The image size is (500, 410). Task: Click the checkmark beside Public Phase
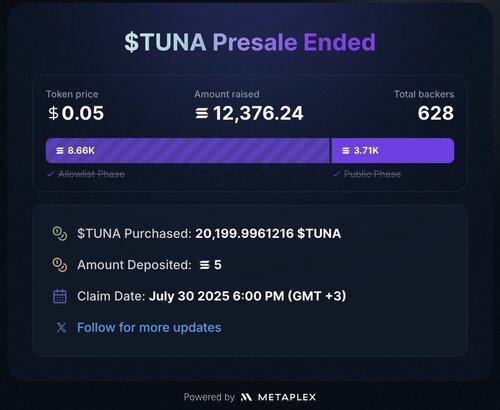tap(336, 174)
